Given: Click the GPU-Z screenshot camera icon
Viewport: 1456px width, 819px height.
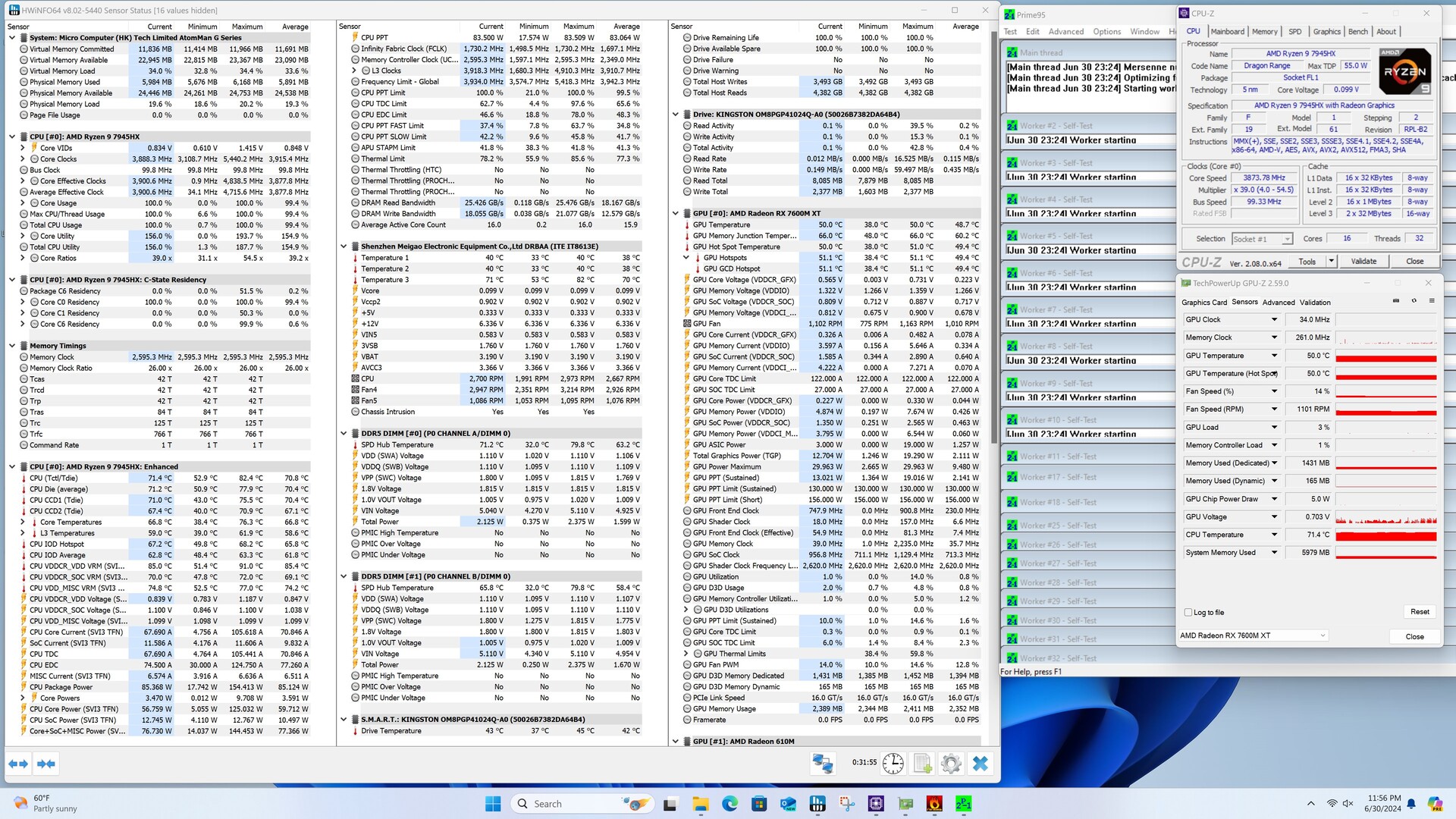Looking at the screenshot, I should click(1396, 301).
